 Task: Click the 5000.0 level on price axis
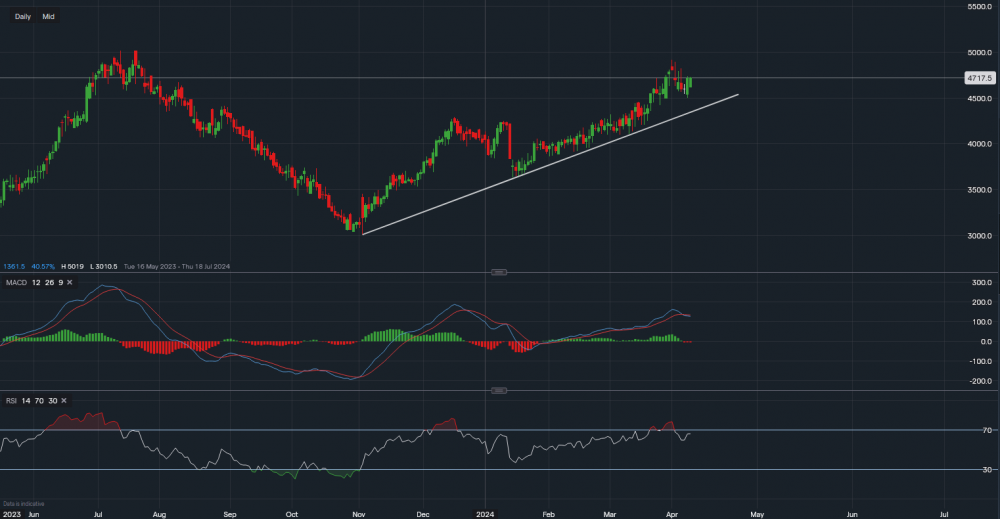[976, 52]
